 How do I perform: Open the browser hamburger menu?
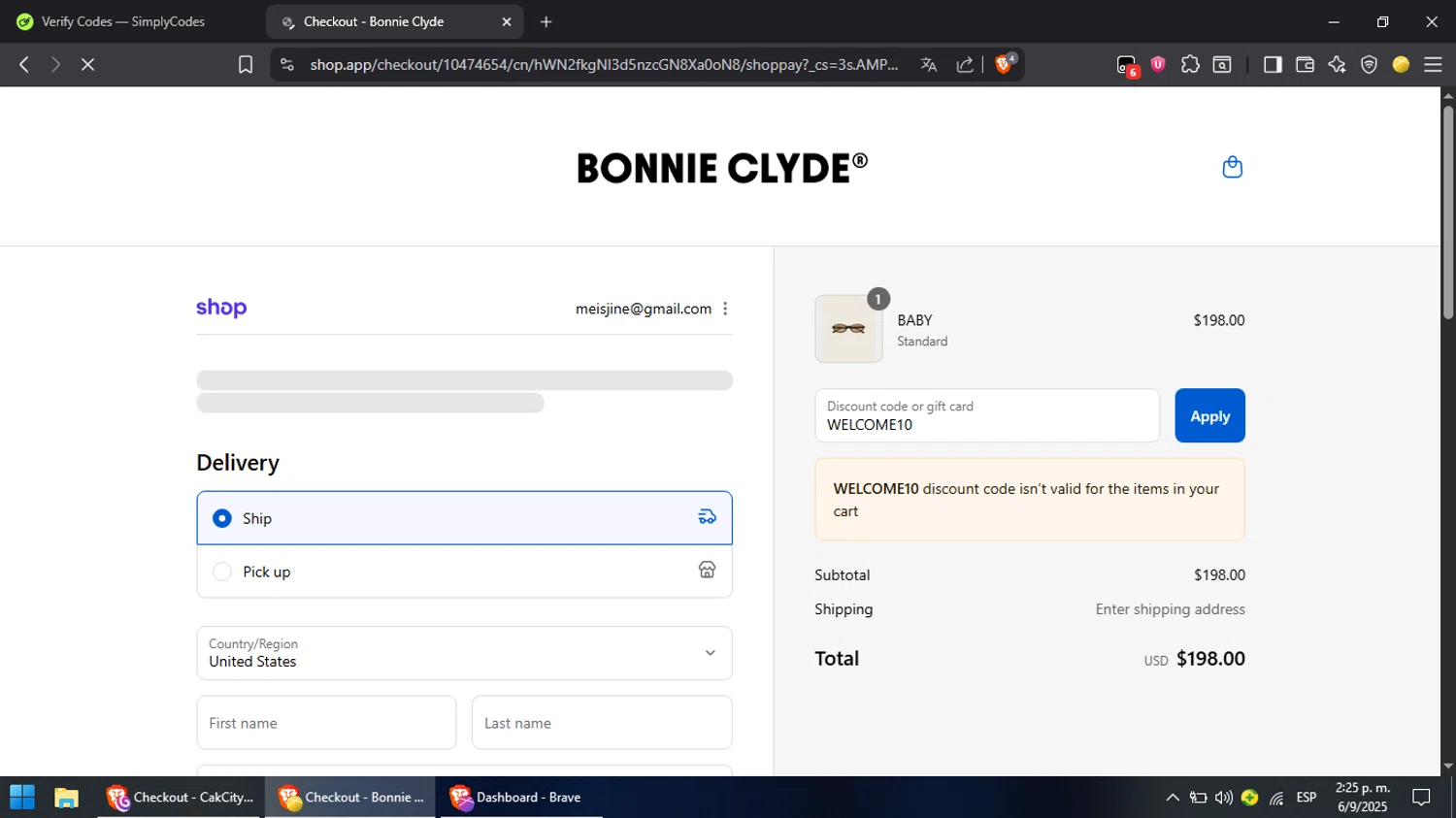click(1433, 64)
